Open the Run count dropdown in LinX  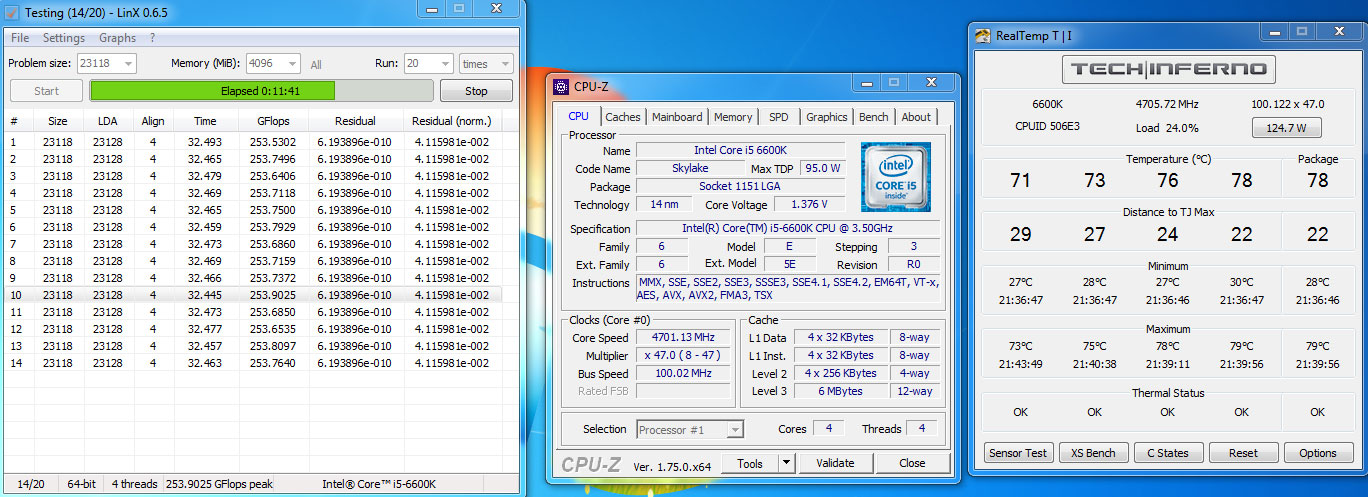[428, 63]
